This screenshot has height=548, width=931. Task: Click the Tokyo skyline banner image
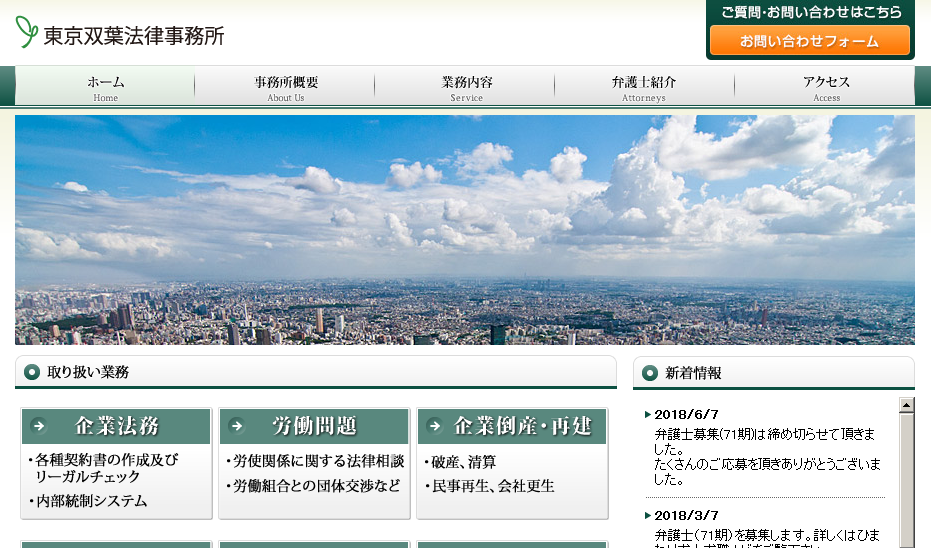[464, 230]
